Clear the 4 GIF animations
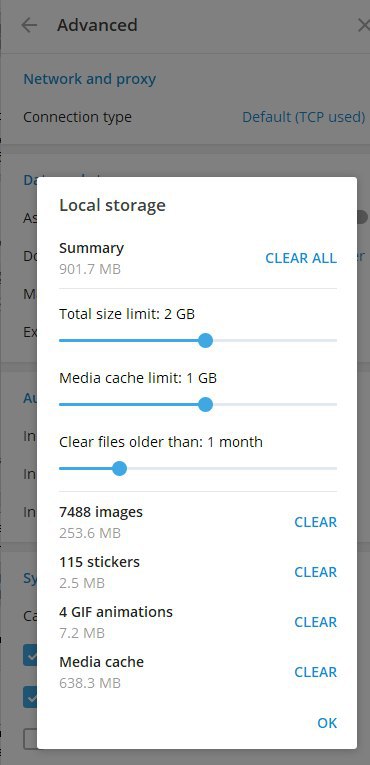This screenshot has height=765, width=370. [x=315, y=622]
